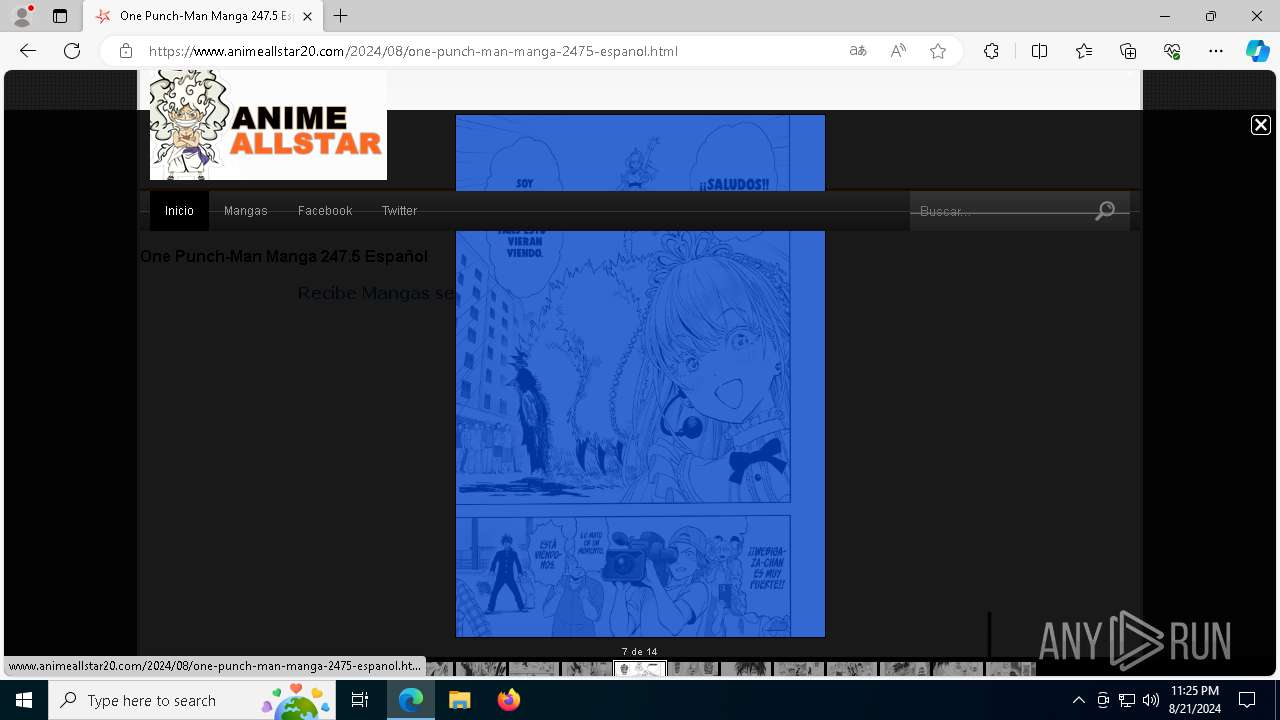Screen dimensions: 1280x720
Task: Open volume control in tray
Action: [1151, 700]
